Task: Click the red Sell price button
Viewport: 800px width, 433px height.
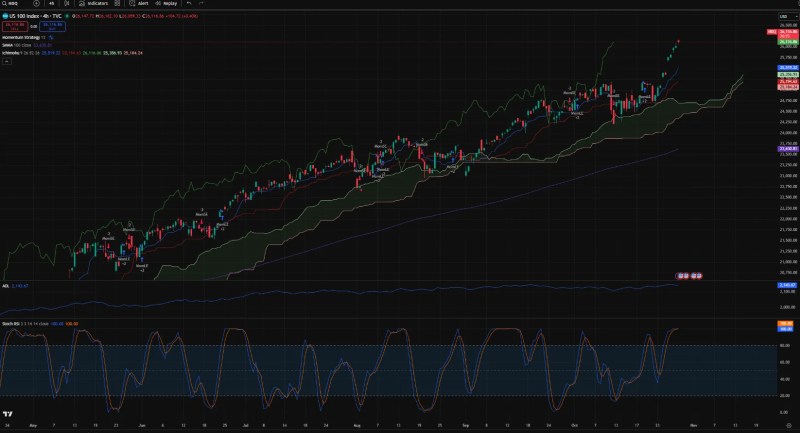Action: tap(15, 26)
